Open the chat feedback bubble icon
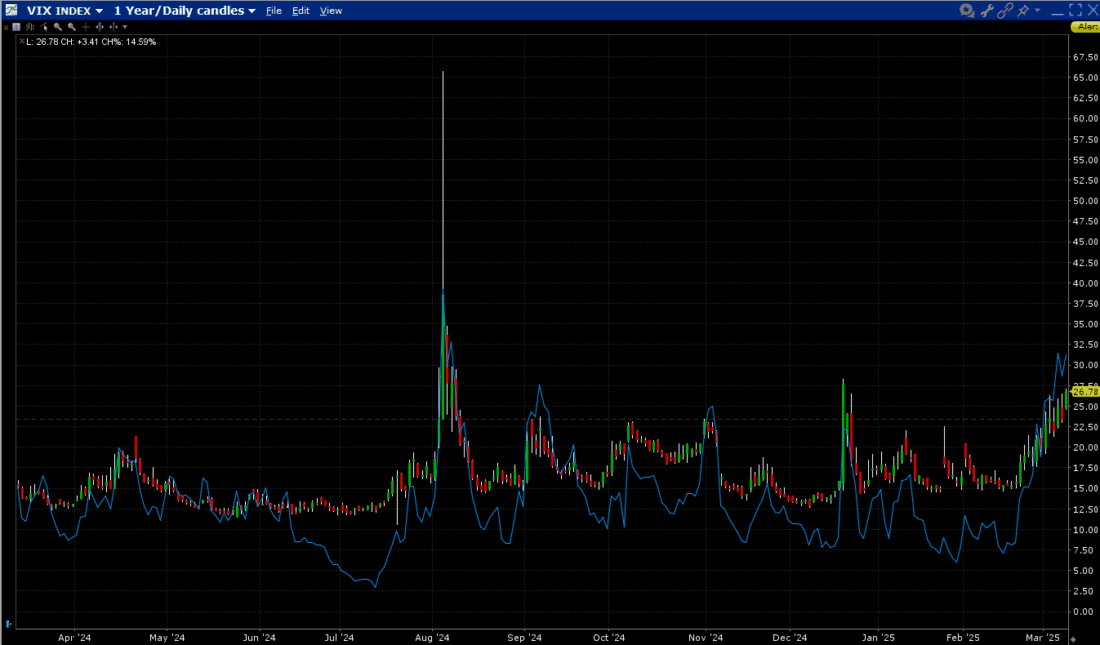1100x645 pixels. pyautogui.click(x=967, y=10)
